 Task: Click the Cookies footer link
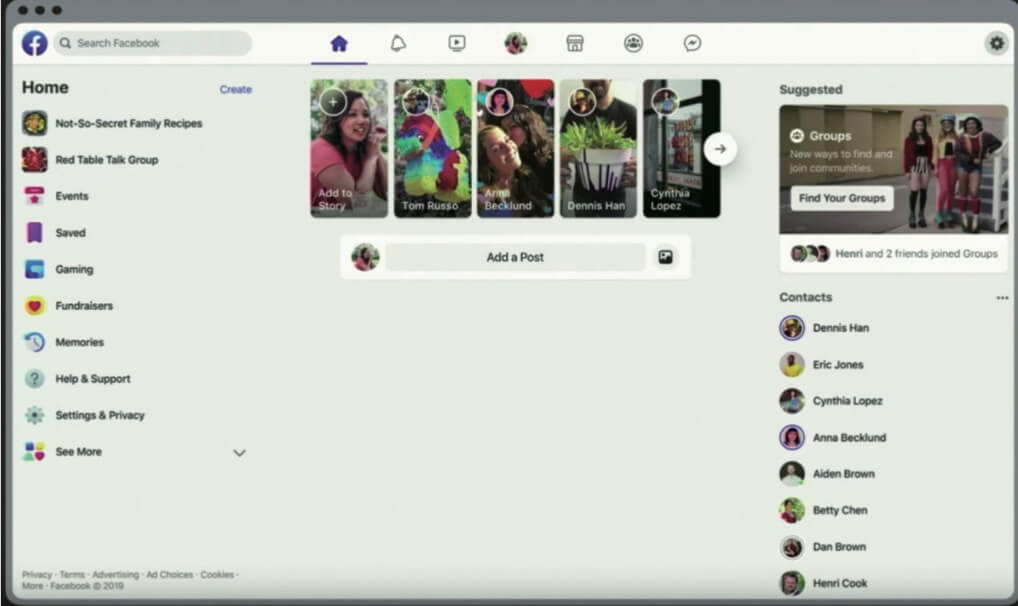pyautogui.click(x=217, y=574)
